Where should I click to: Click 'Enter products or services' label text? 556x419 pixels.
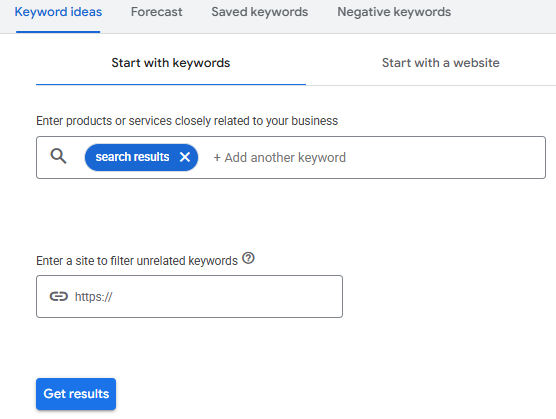click(187, 121)
